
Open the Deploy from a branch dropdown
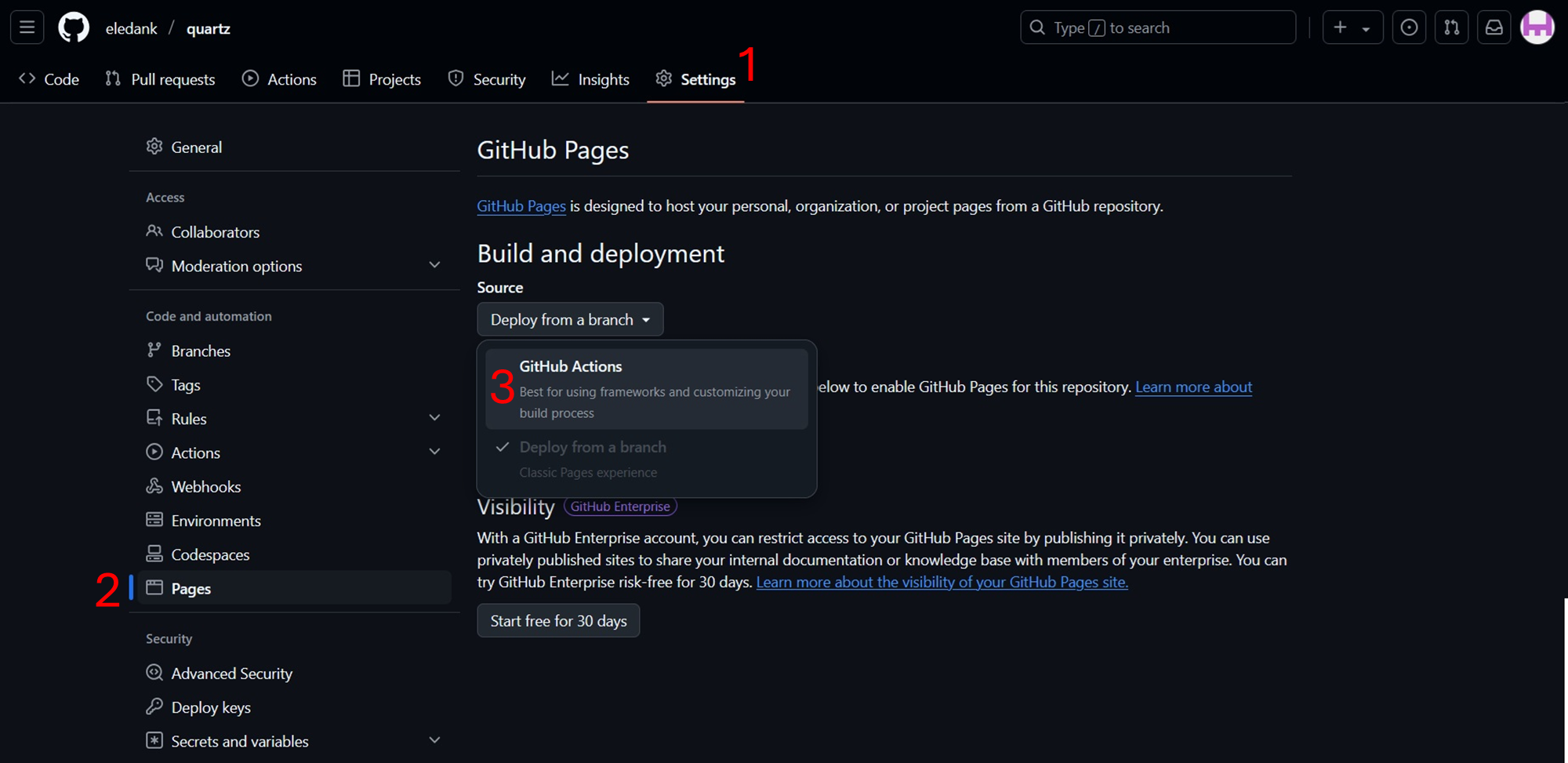tap(570, 319)
